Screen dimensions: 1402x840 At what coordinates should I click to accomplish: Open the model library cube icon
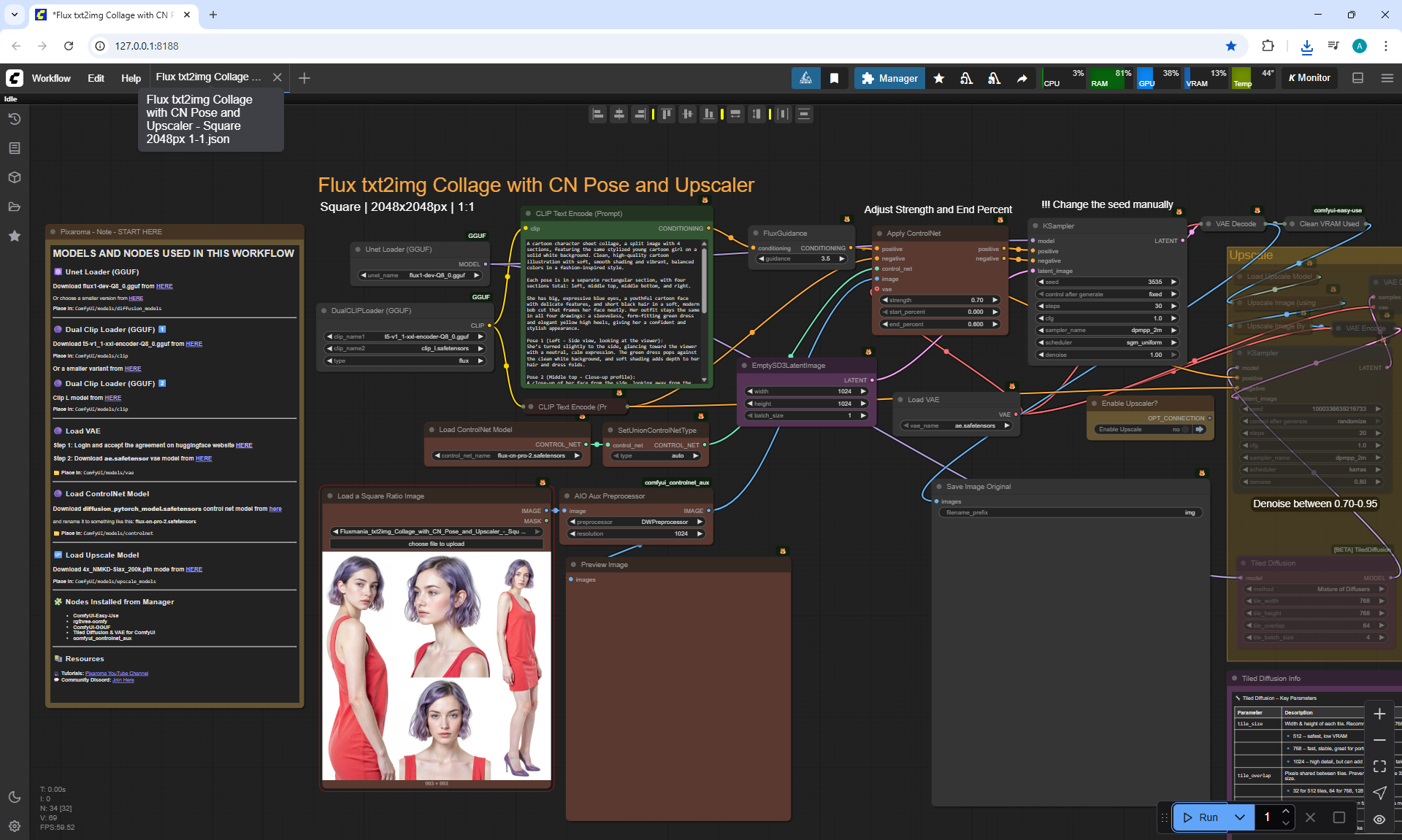(x=14, y=177)
